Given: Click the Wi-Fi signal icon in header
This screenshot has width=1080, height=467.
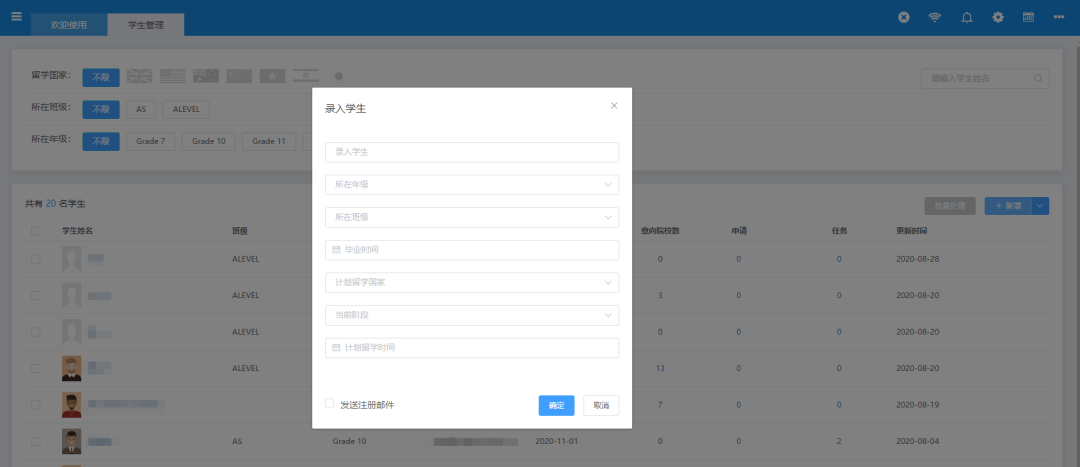Looking at the screenshot, I should coord(935,17).
